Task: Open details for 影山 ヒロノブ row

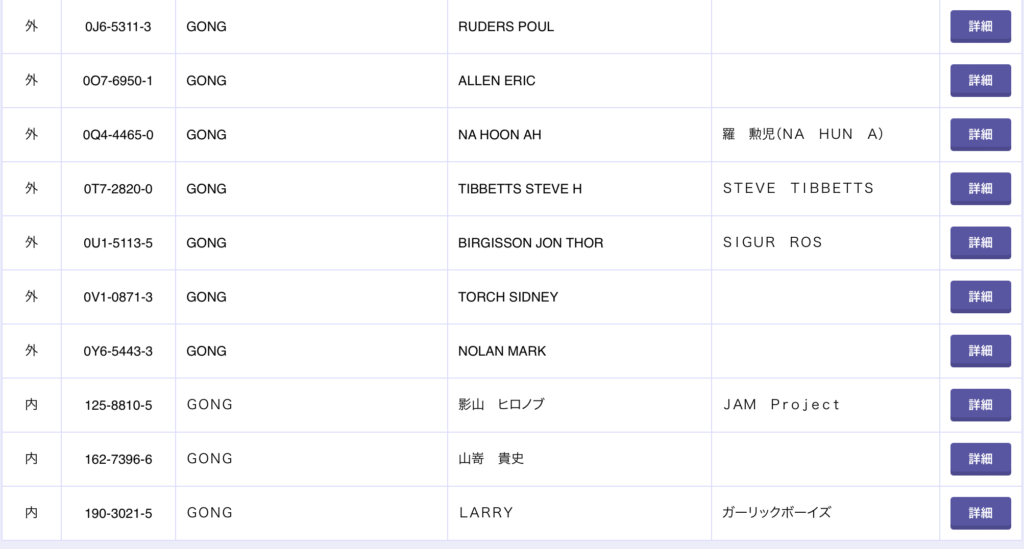Action: point(980,405)
